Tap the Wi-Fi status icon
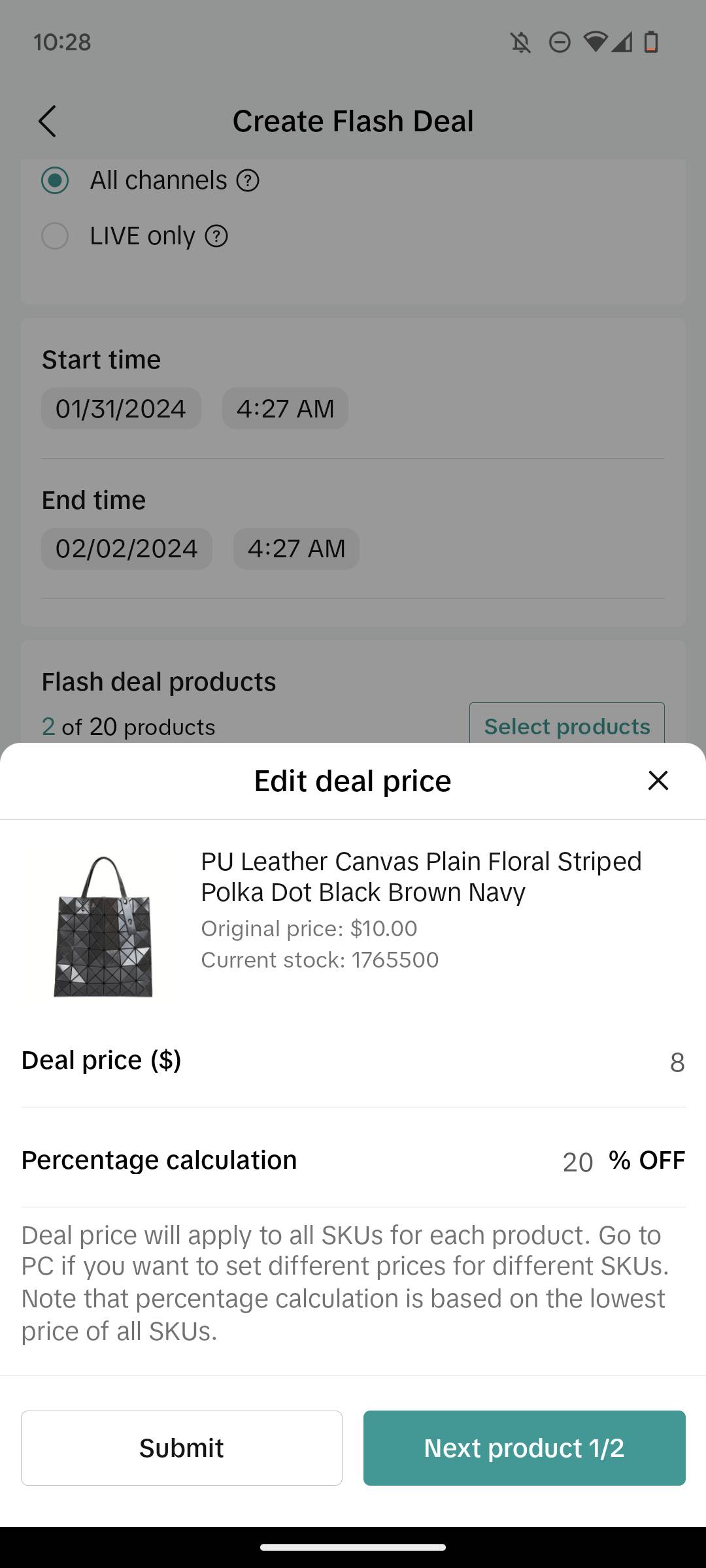 [x=595, y=42]
